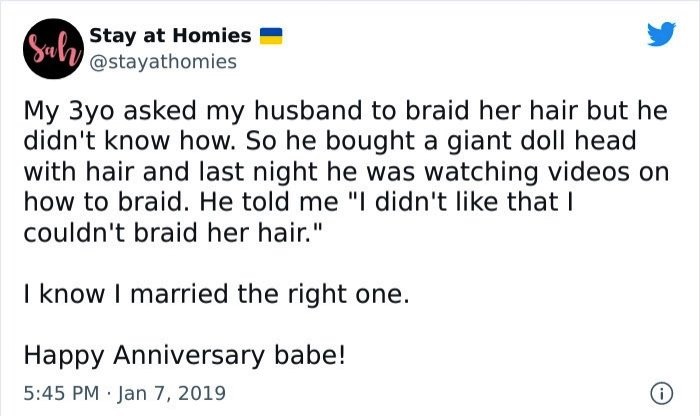Open the Jan 7, 2019 date link

[171, 393]
